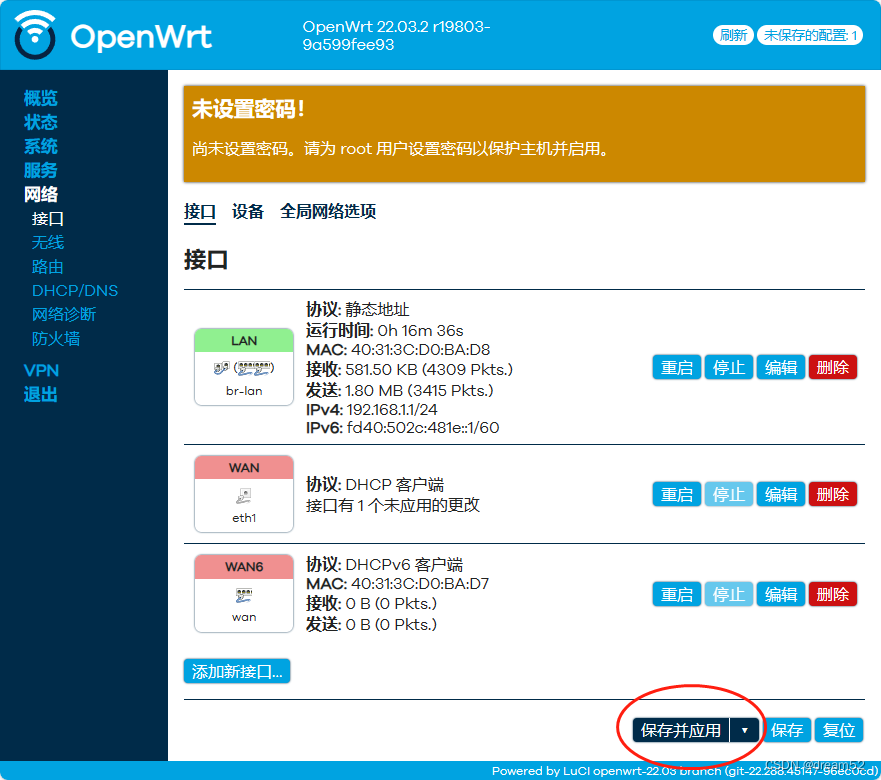The width and height of the screenshot is (881, 780).
Task: Restart the LAN interface
Action: point(676,368)
